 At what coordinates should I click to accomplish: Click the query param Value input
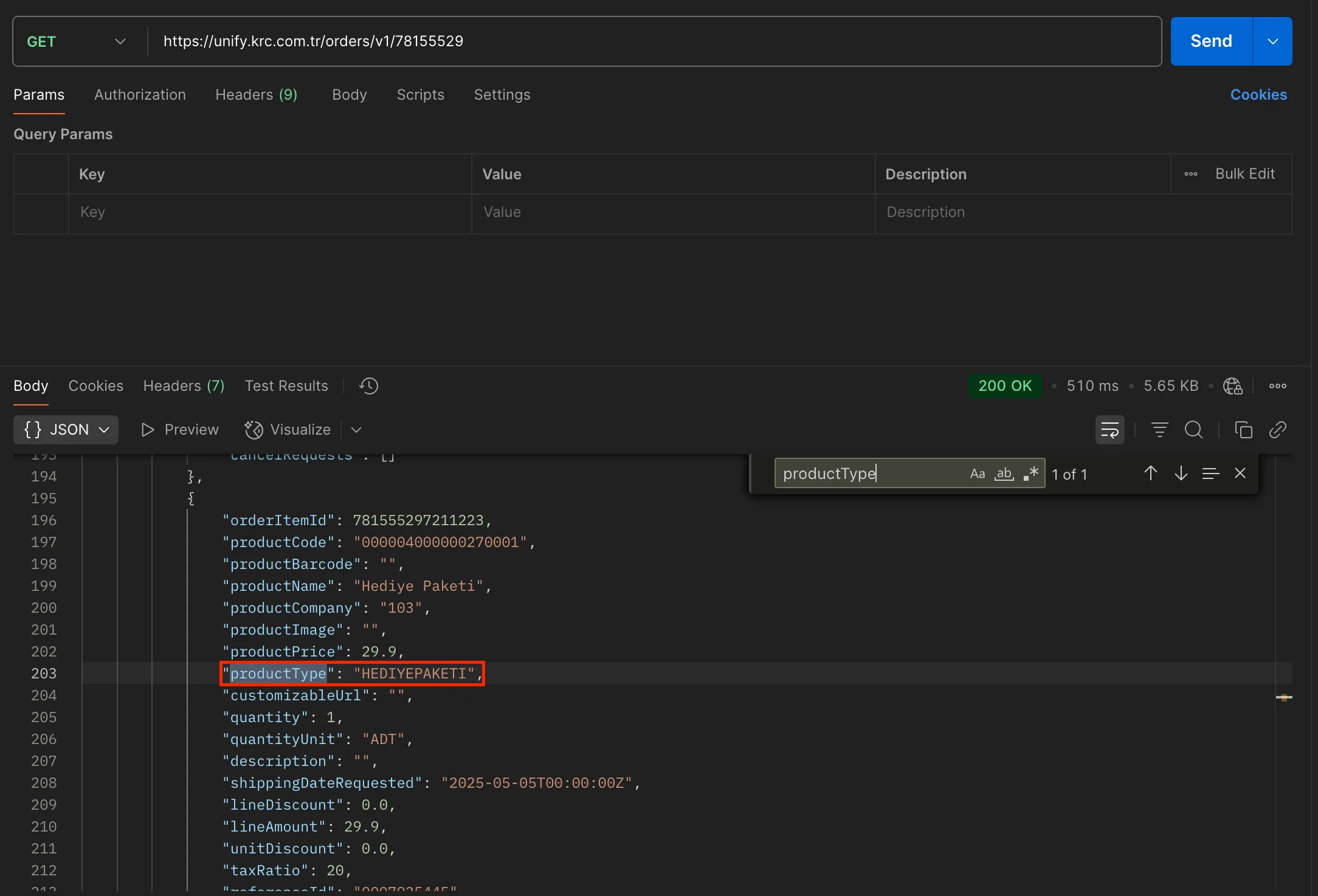(673, 212)
